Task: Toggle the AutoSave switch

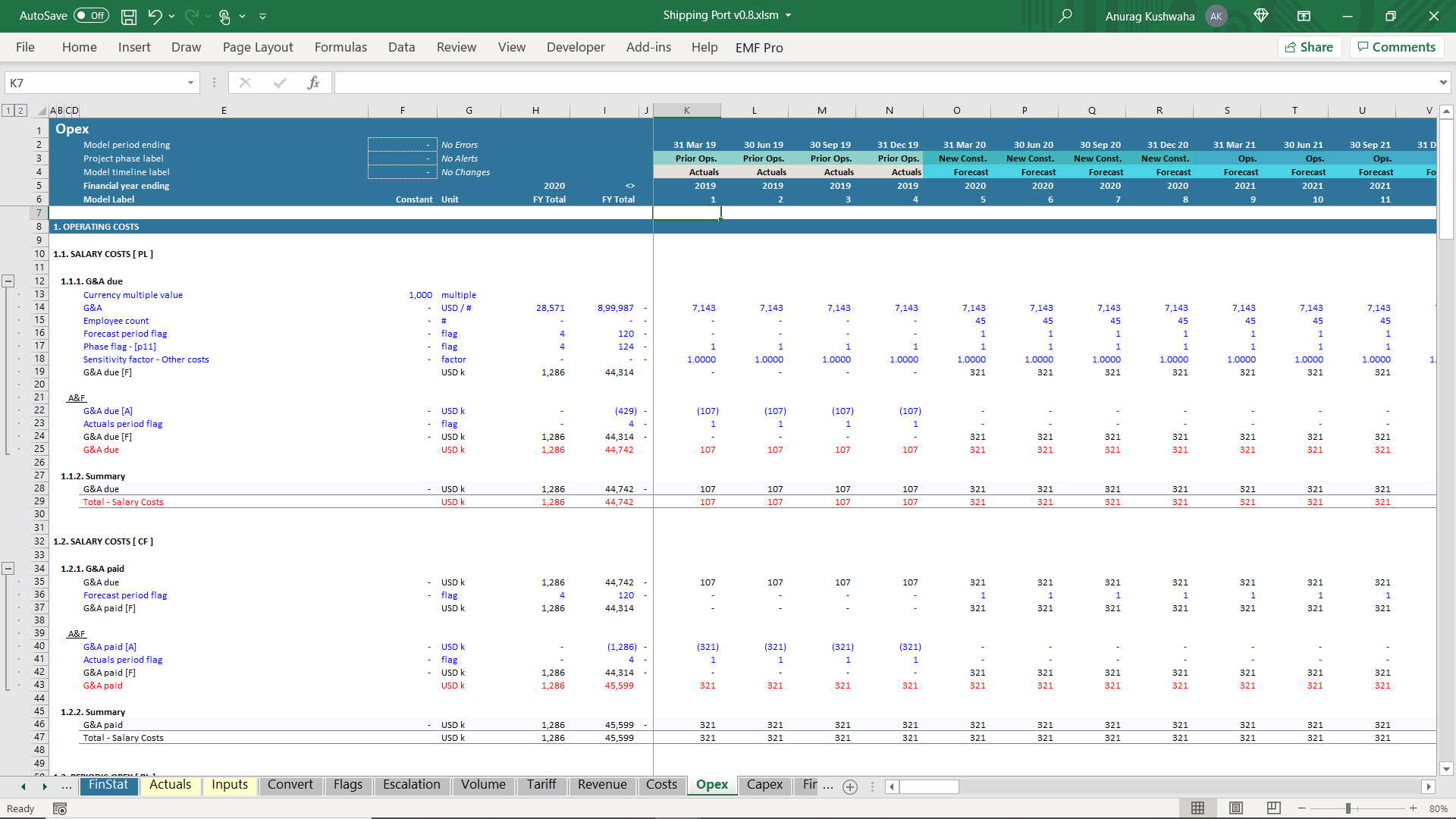Action: click(x=91, y=16)
